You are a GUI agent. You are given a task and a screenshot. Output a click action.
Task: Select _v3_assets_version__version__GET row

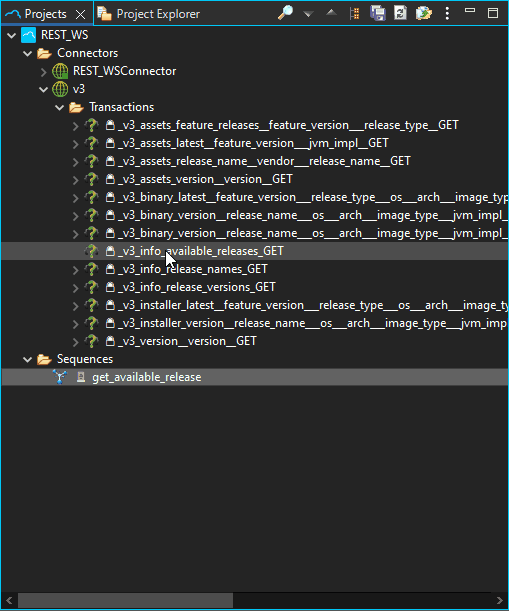click(x=205, y=179)
